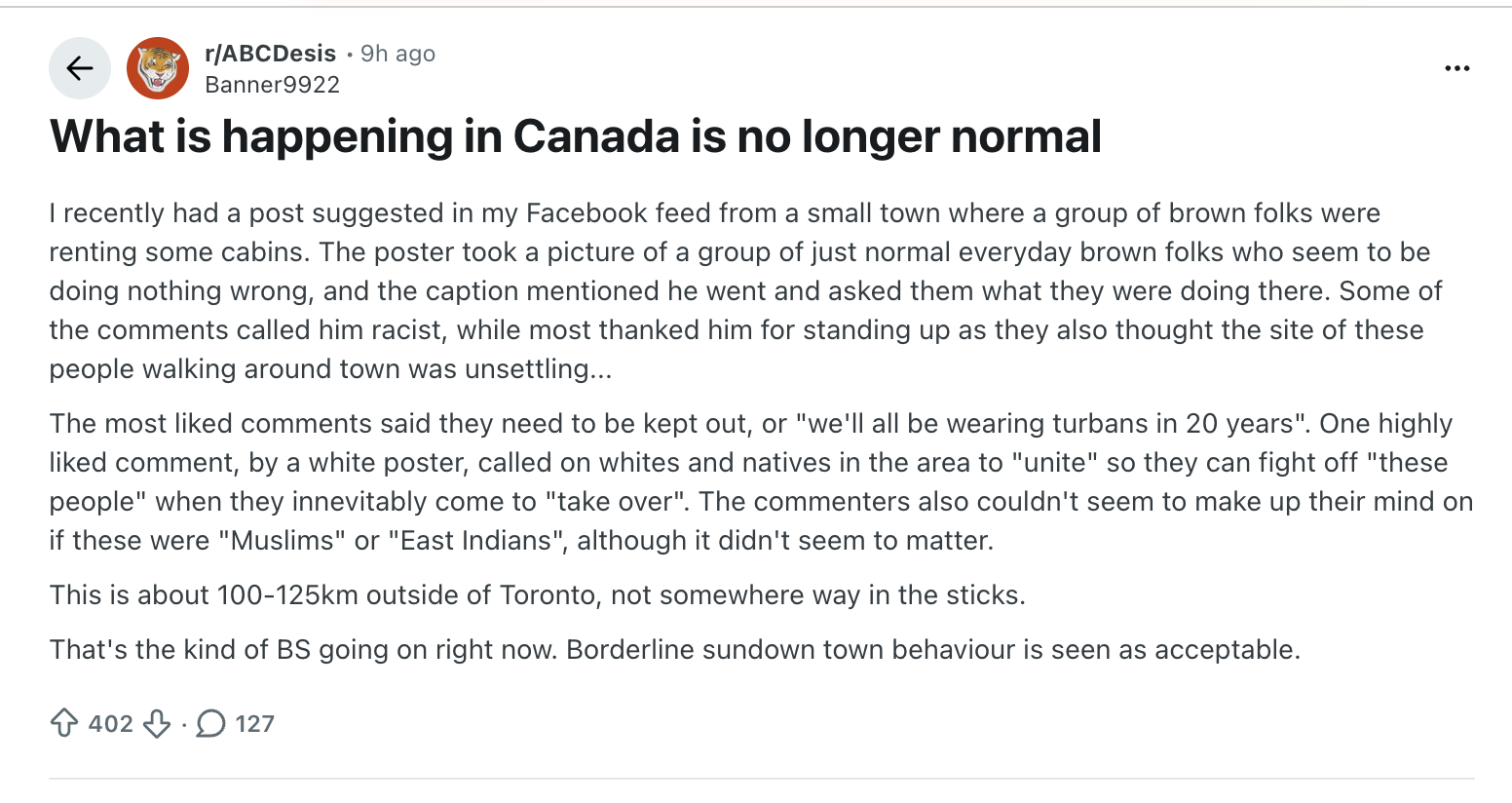
Task: Click the word "Canada" in the title
Action: 595,136
